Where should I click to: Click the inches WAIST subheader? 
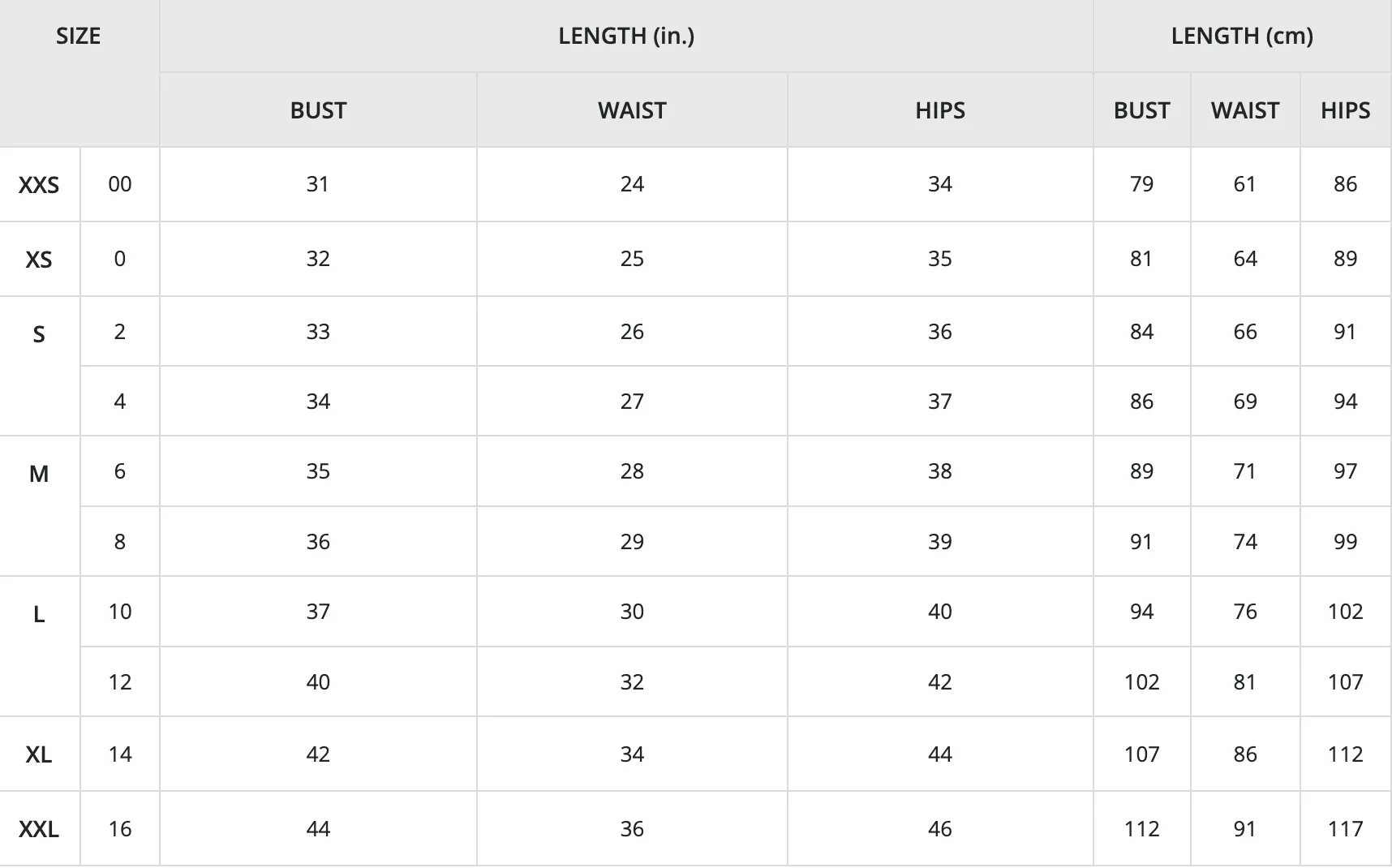632,110
